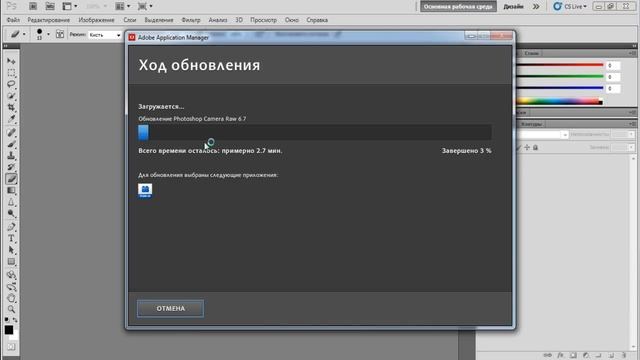Select the Quick Selection tool

(11, 96)
